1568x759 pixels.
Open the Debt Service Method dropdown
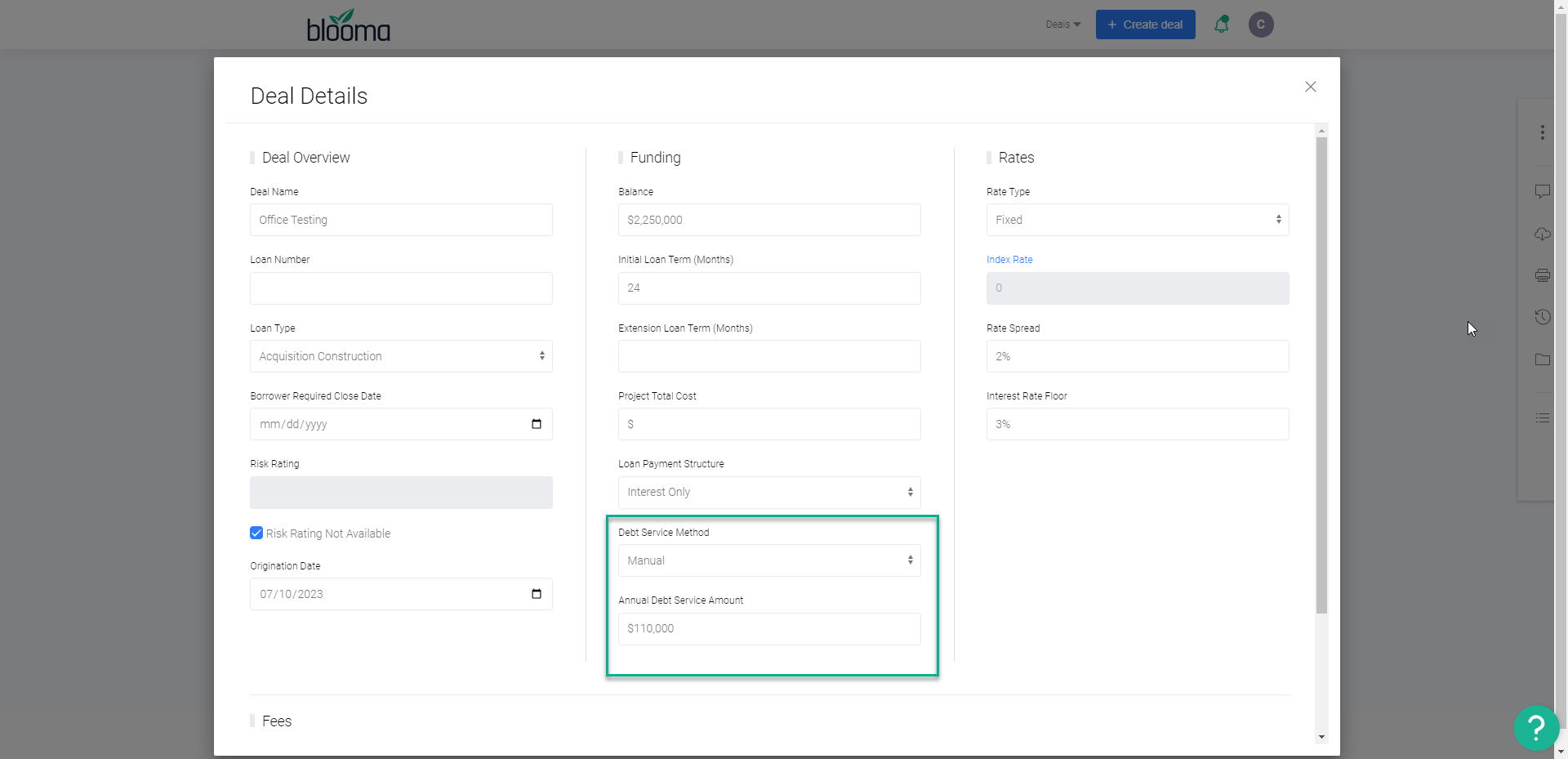pos(769,560)
